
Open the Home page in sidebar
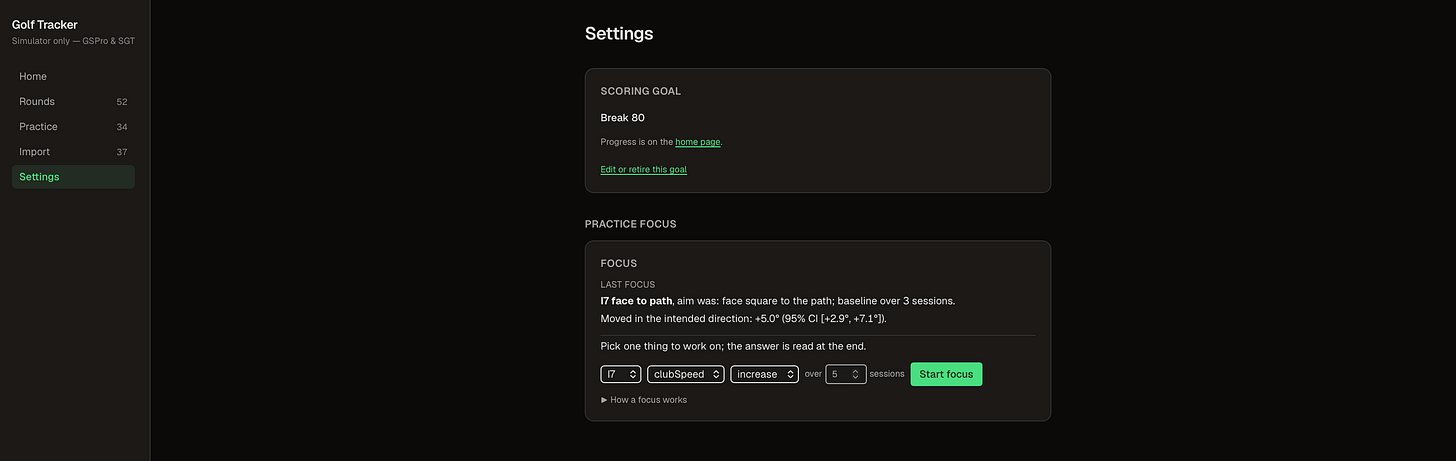coord(73,77)
